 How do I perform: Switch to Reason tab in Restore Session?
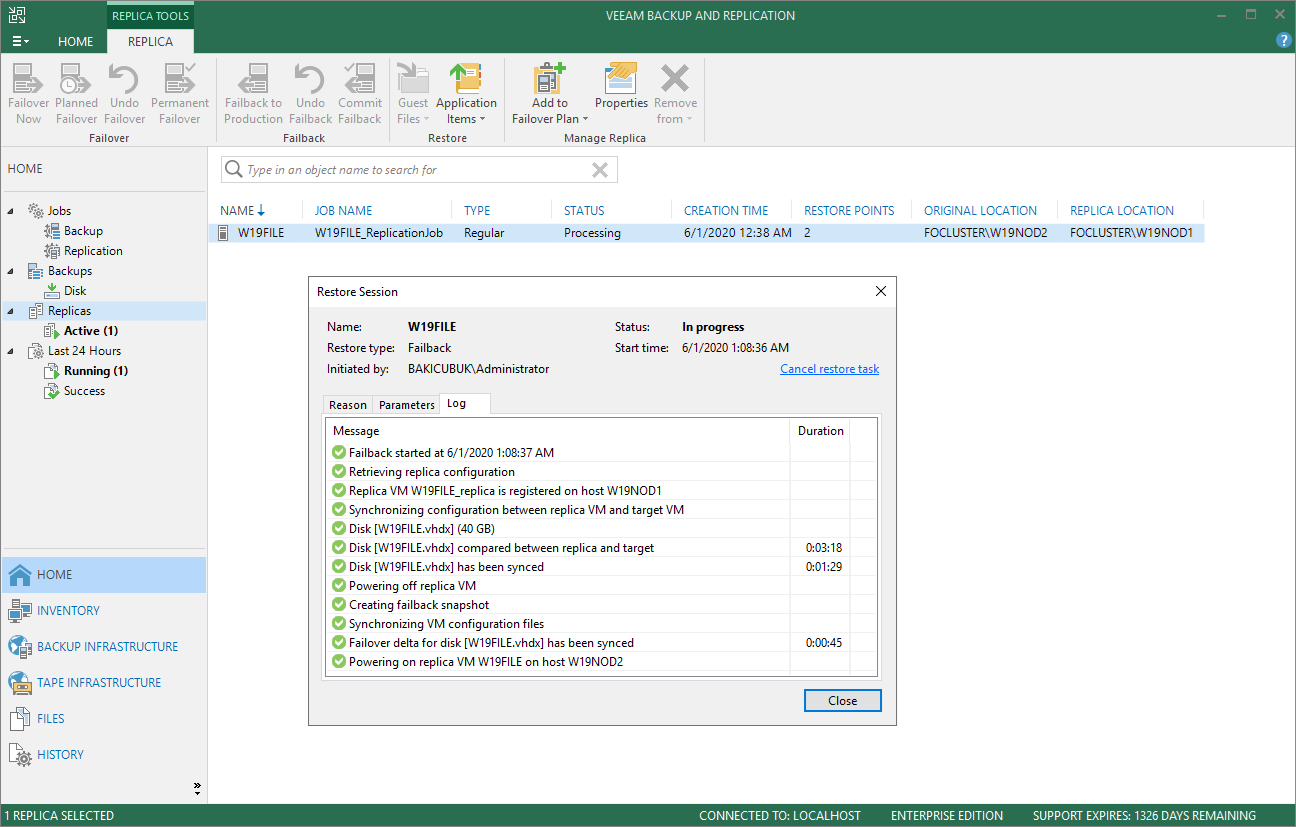(348, 405)
